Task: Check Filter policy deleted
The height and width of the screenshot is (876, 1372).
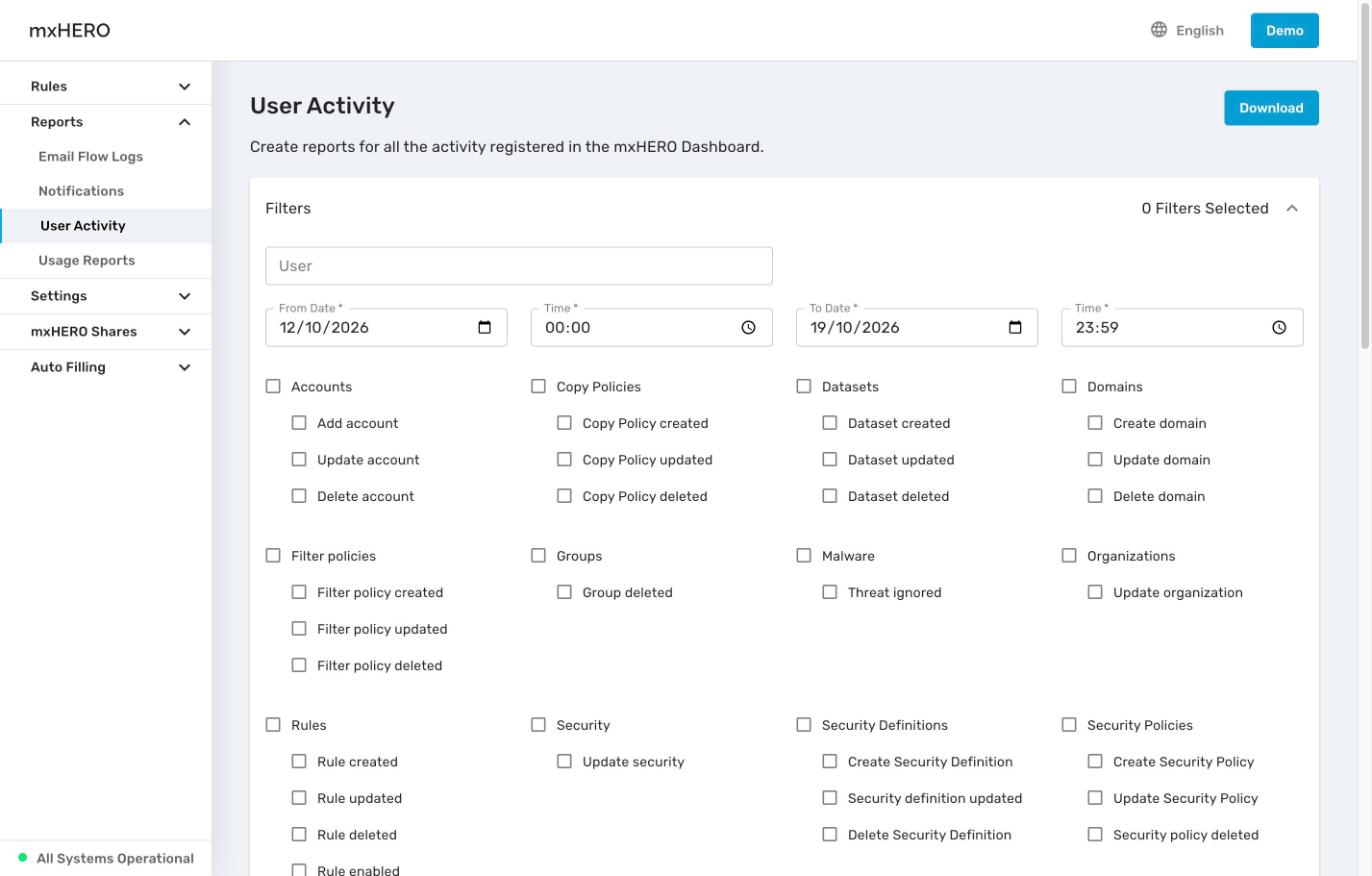Action: pyautogui.click(x=299, y=665)
